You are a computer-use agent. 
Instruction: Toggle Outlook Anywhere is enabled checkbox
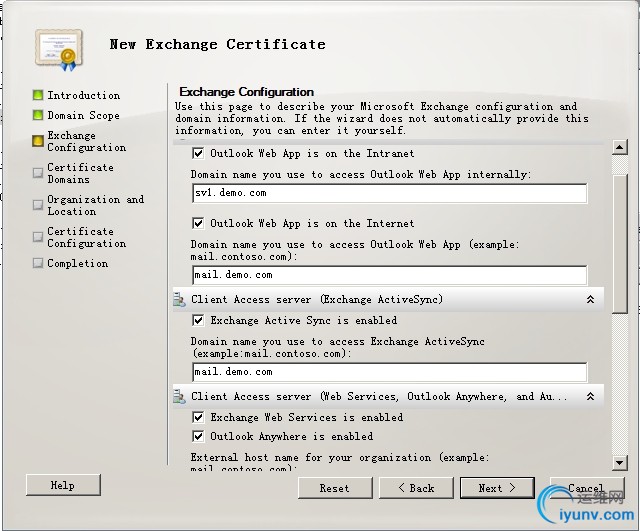(198, 436)
